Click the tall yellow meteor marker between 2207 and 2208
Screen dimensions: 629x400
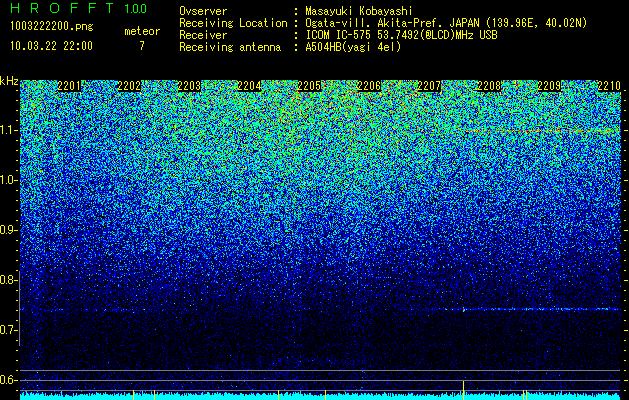tap(464, 390)
